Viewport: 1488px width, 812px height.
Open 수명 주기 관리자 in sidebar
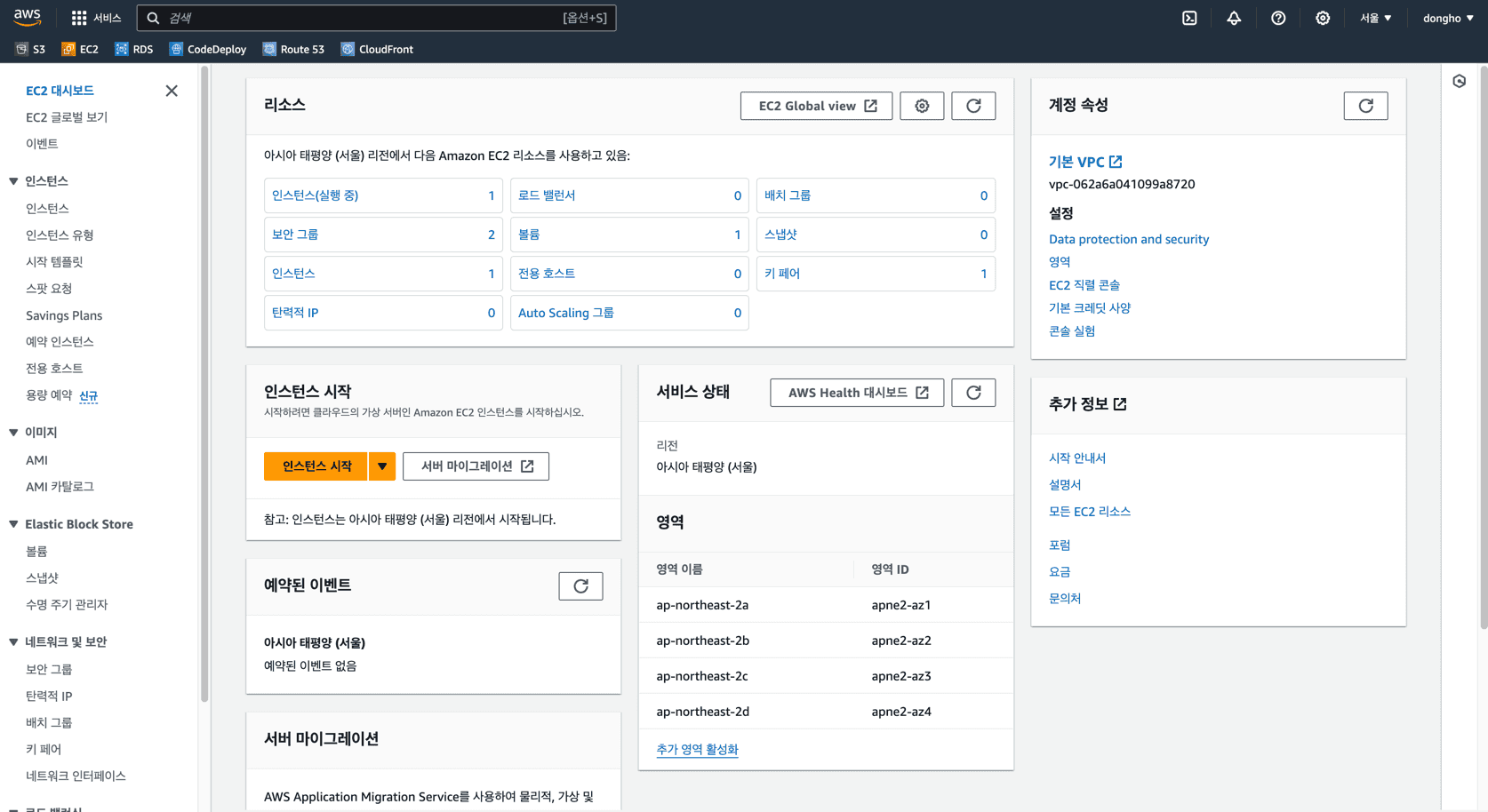67,605
